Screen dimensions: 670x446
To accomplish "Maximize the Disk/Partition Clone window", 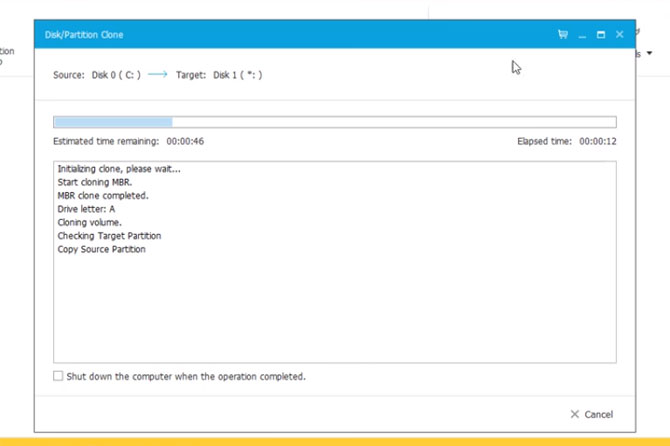I will pos(601,34).
